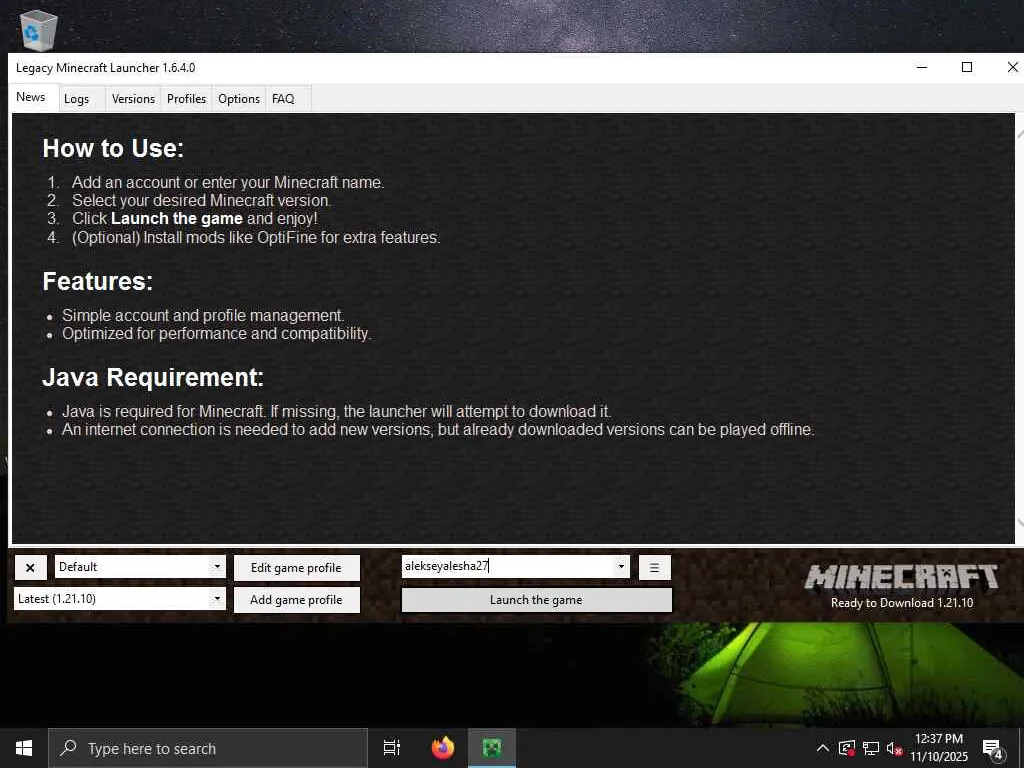Click the news panel scroll down arrow
This screenshot has width=1024, height=768.
coord(1020,522)
